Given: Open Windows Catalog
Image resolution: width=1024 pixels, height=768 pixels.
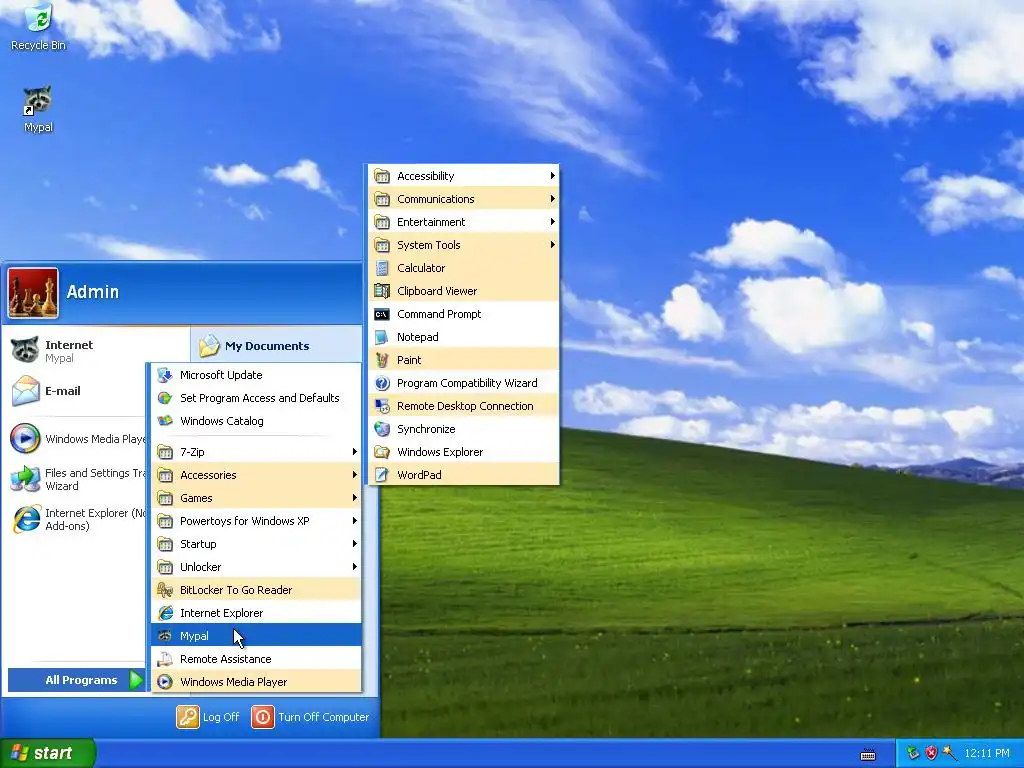Looking at the screenshot, I should pyautogui.click(x=256, y=421).
